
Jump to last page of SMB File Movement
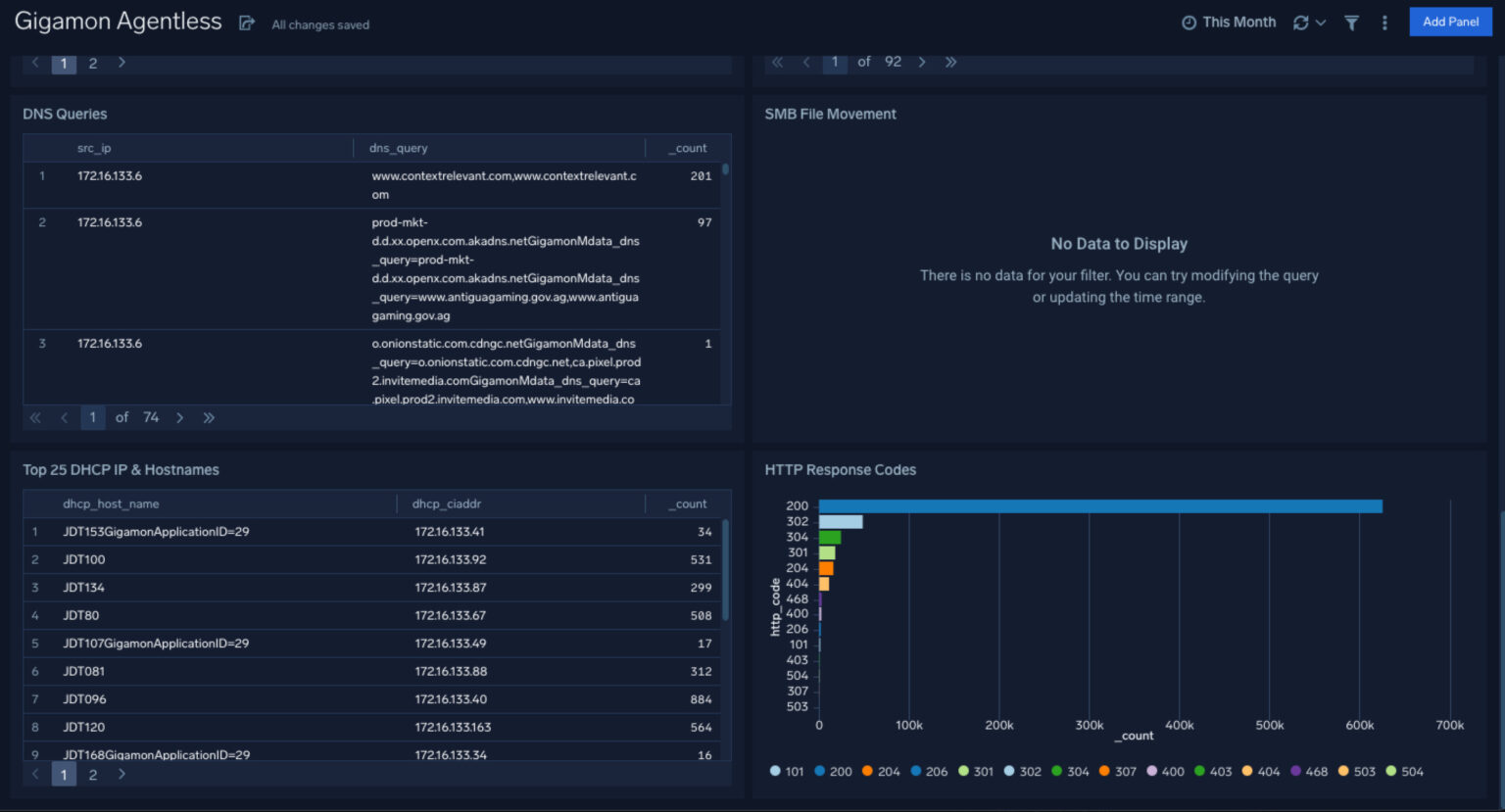click(x=950, y=61)
